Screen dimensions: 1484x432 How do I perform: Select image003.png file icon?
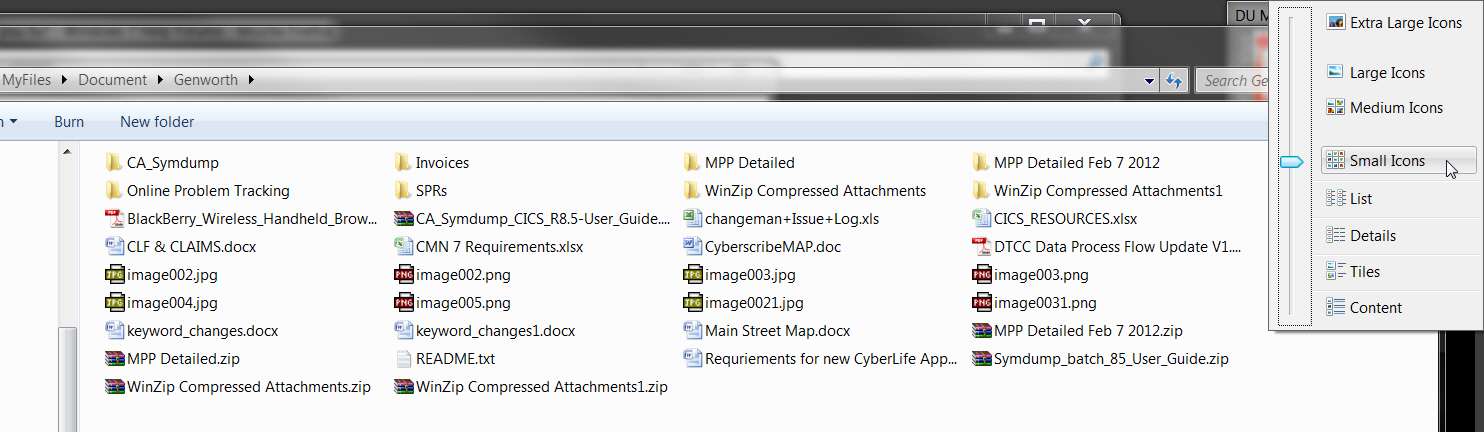pyautogui.click(x=980, y=274)
